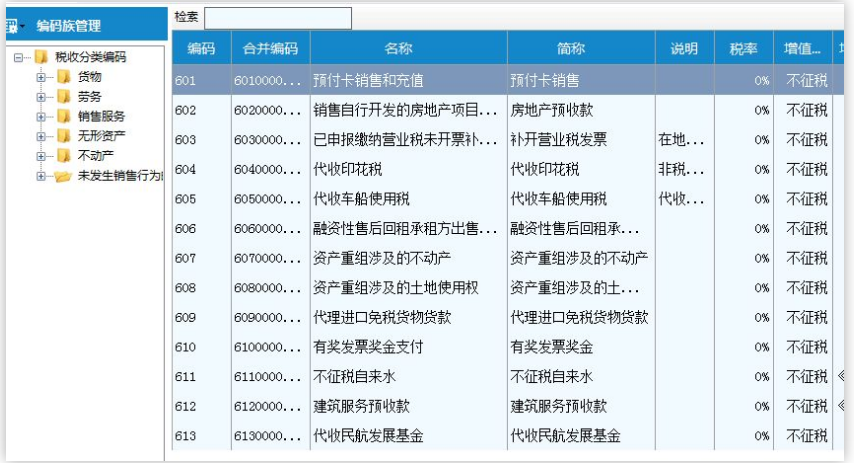Select row 销售自行开发的房地产项目
This screenshot has height=463, width=854.
click(x=508, y=110)
